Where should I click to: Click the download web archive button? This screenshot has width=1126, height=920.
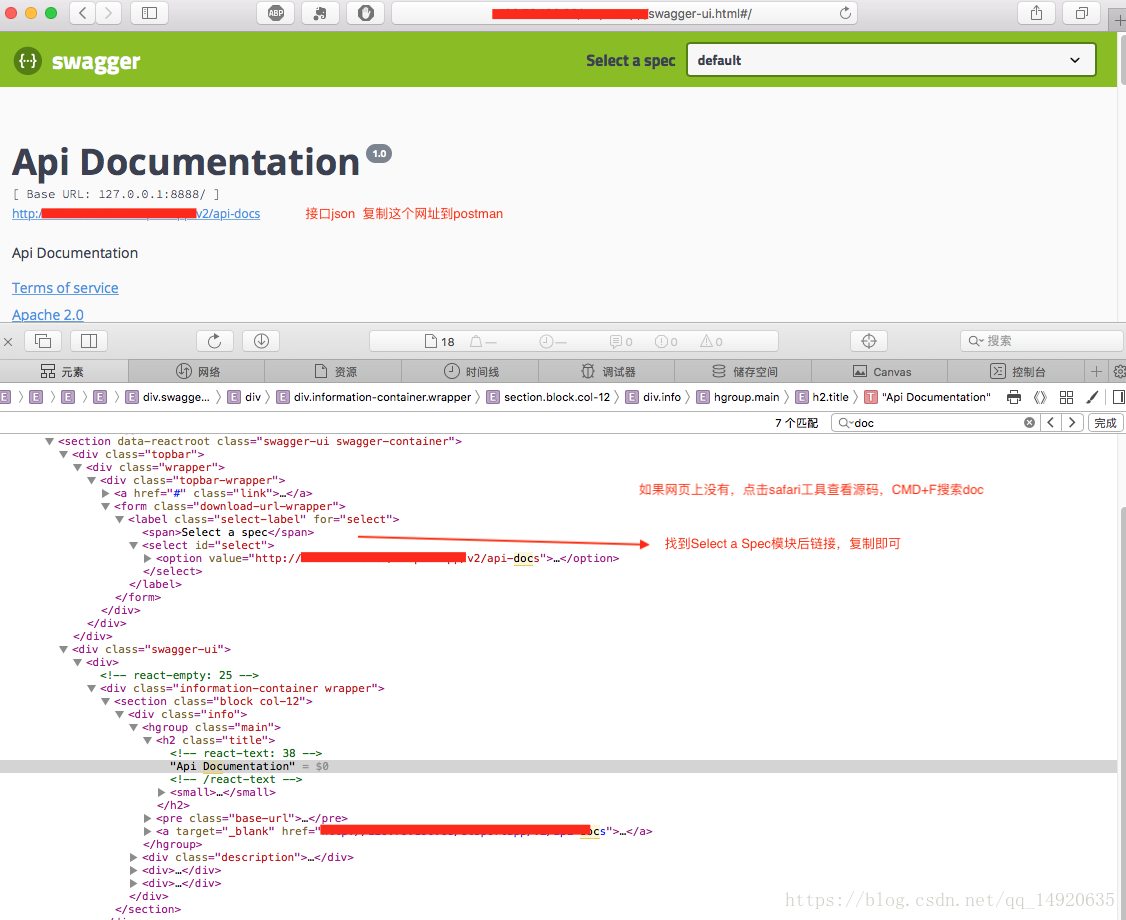(x=261, y=341)
